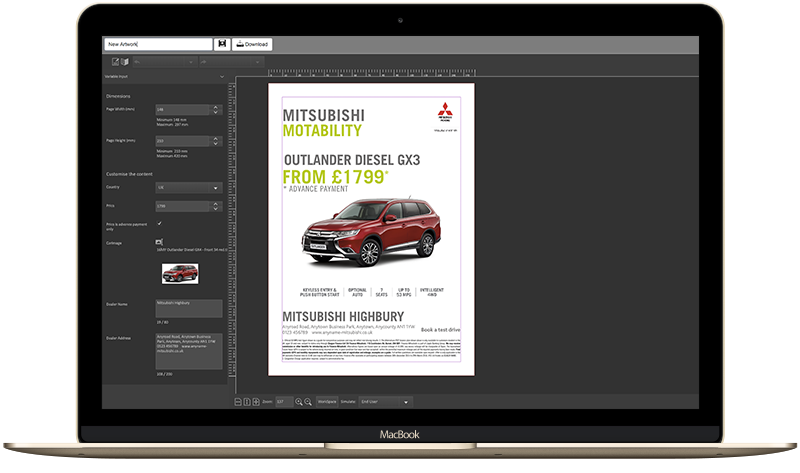This screenshot has height=473, width=800.
Task: Click the Book a test drive text
Action: click(440, 330)
